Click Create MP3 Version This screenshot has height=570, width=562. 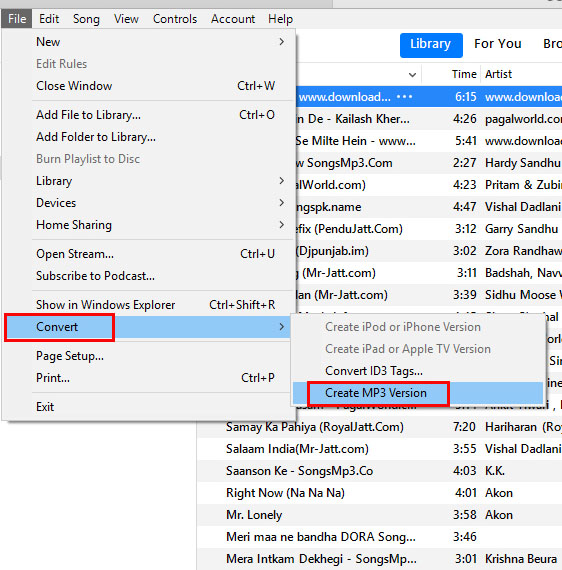[418, 393]
